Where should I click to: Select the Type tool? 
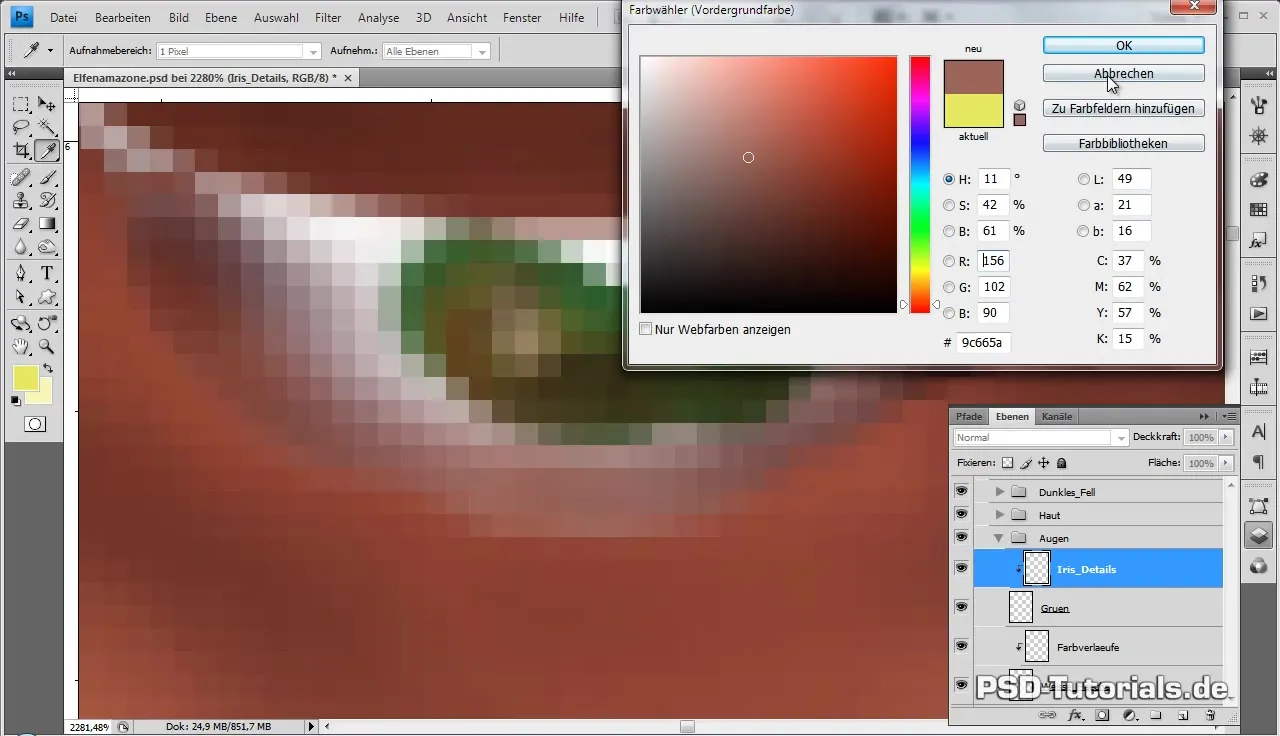pos(47,274)
